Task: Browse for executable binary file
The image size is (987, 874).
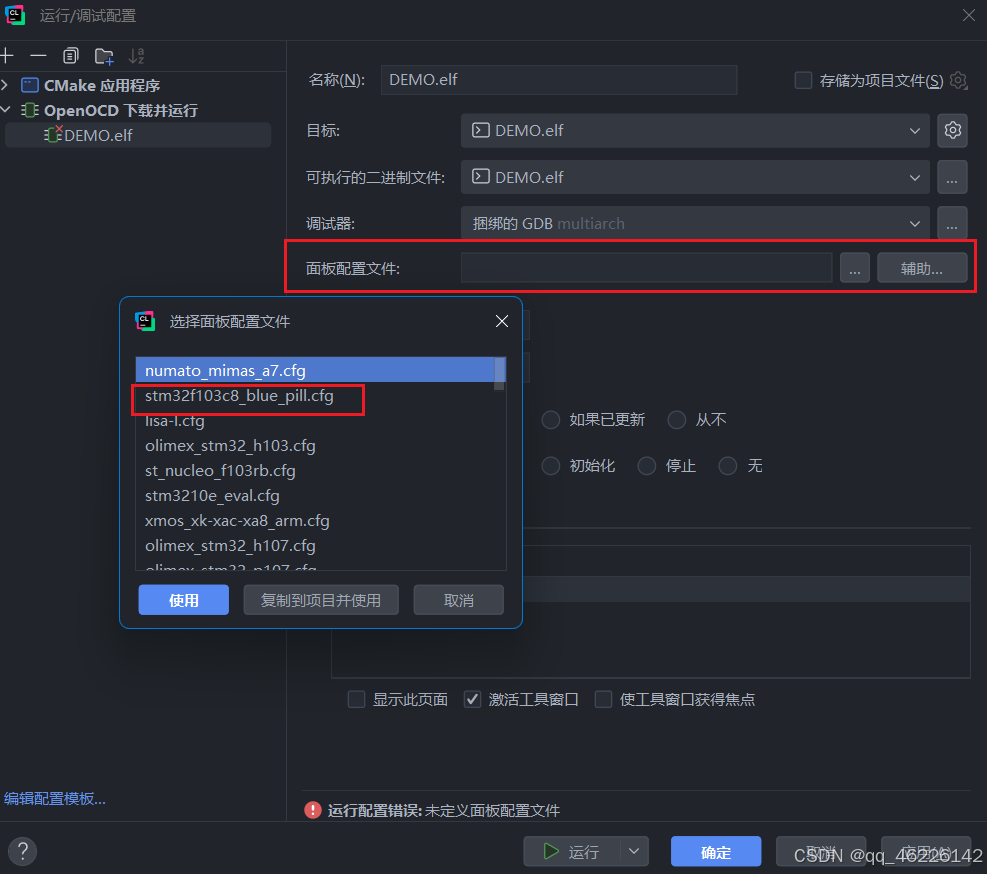Action: [x=952, y=177]
